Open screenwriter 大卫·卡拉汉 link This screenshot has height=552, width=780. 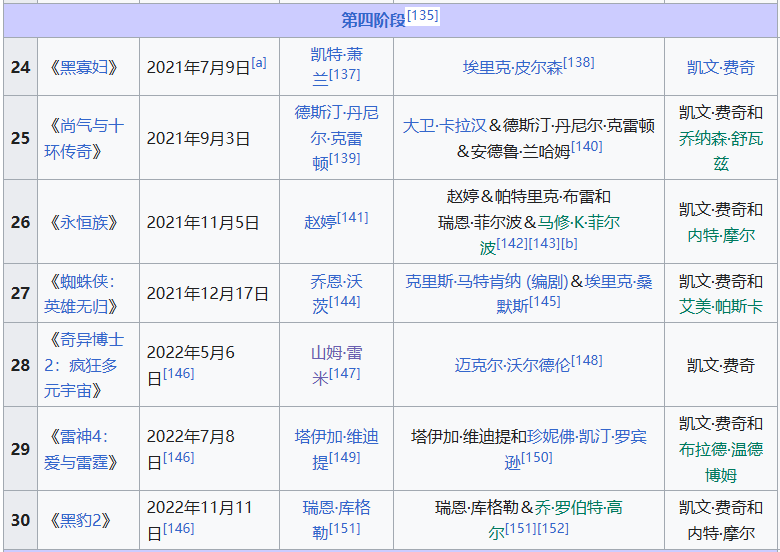click(445, 126)
